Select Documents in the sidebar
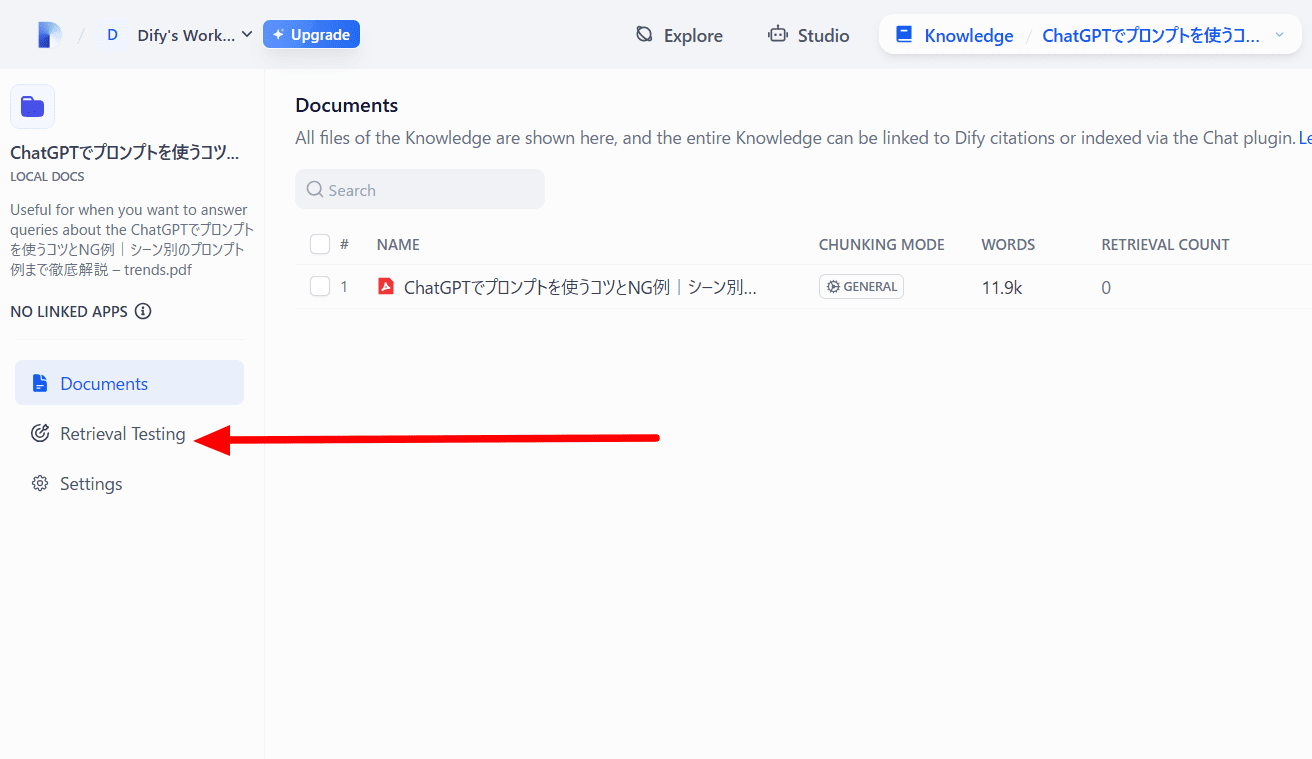Viewport: 1312px width, 759px height. click(129, 383)
